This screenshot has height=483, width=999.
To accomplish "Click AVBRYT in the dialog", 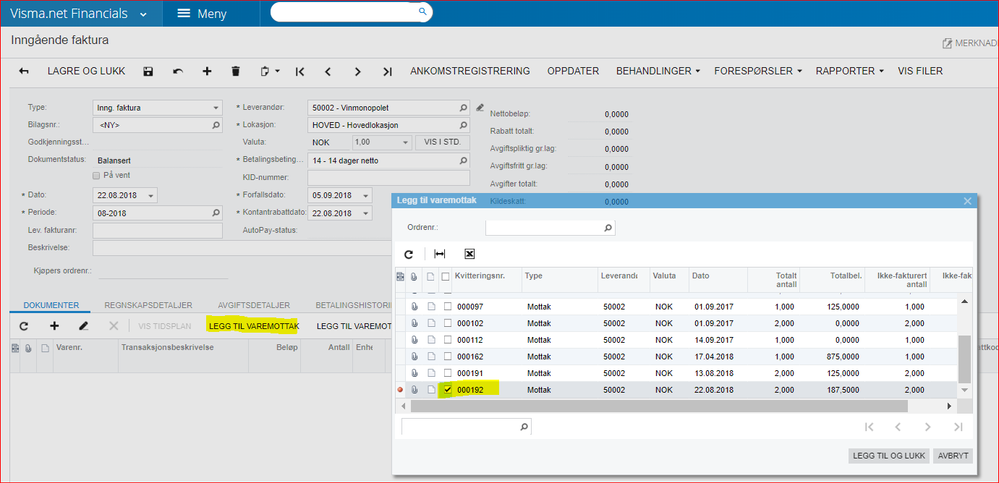I will (953, 456).
